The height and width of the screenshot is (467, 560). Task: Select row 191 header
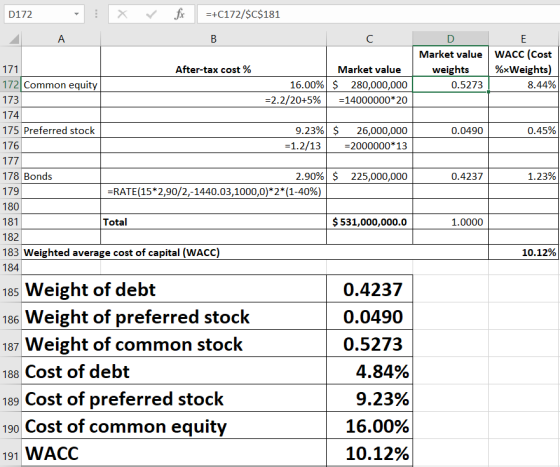click(10, 453)
